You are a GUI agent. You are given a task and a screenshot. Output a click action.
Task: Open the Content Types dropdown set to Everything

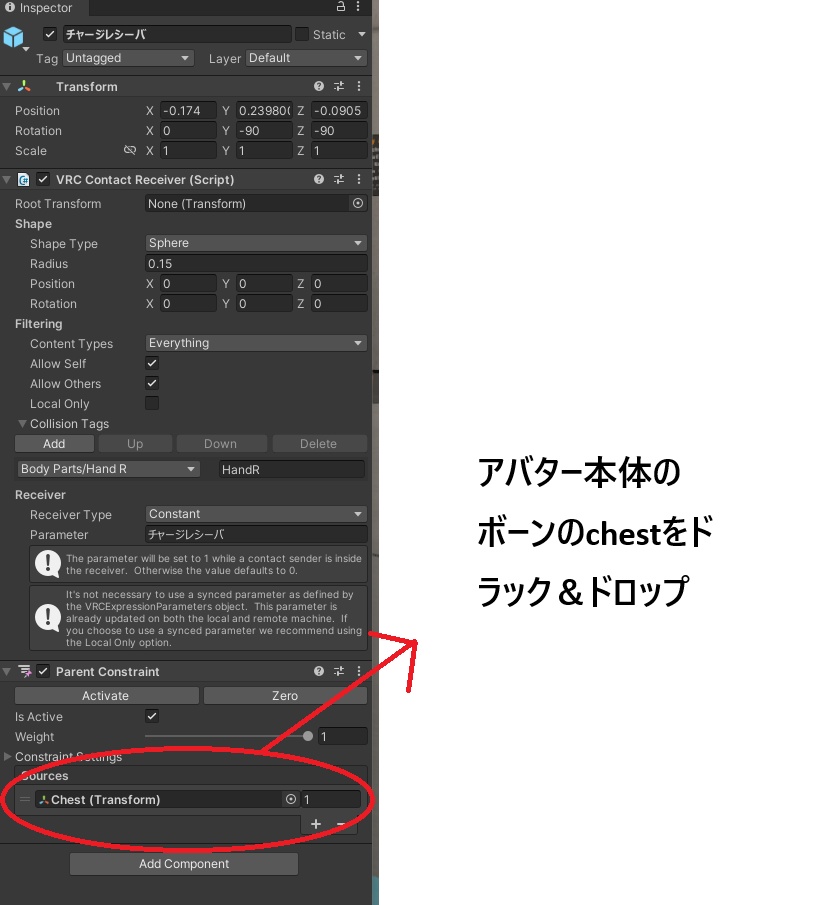(255, 343)
